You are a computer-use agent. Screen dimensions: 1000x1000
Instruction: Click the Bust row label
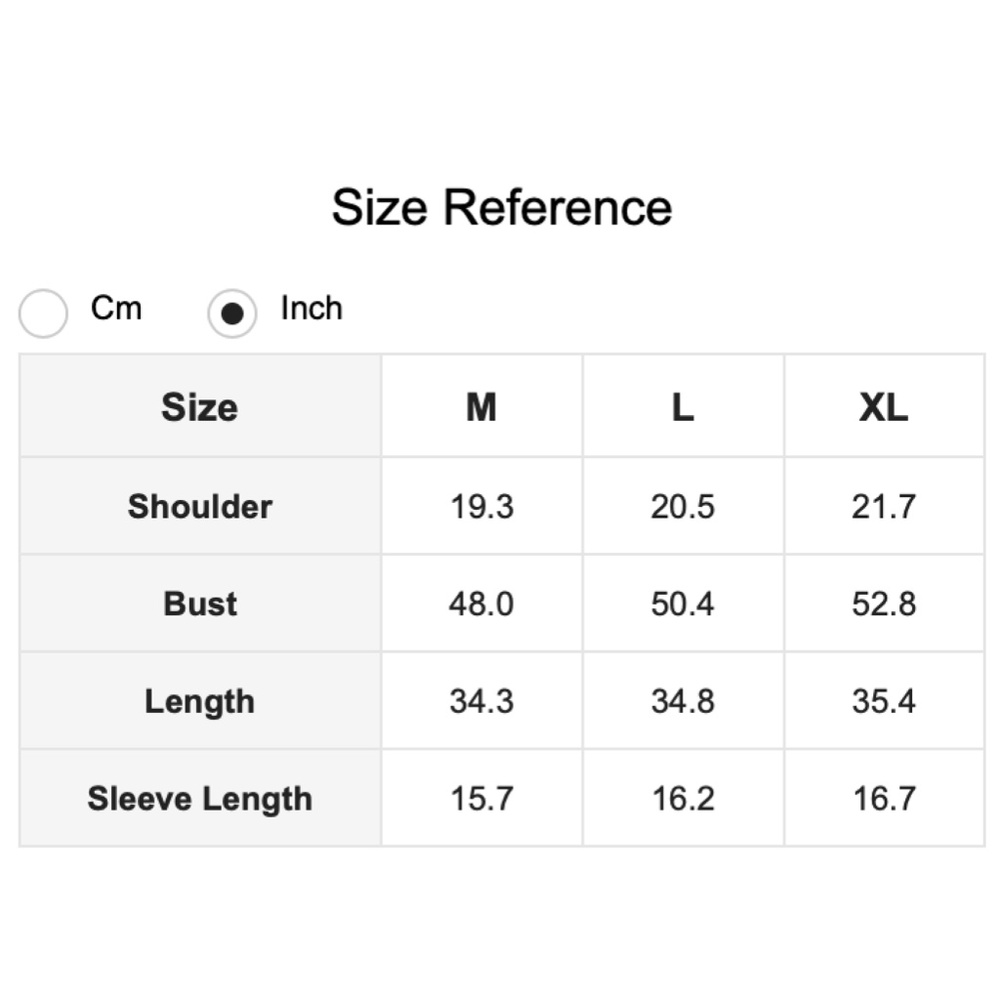pos(200,604)
